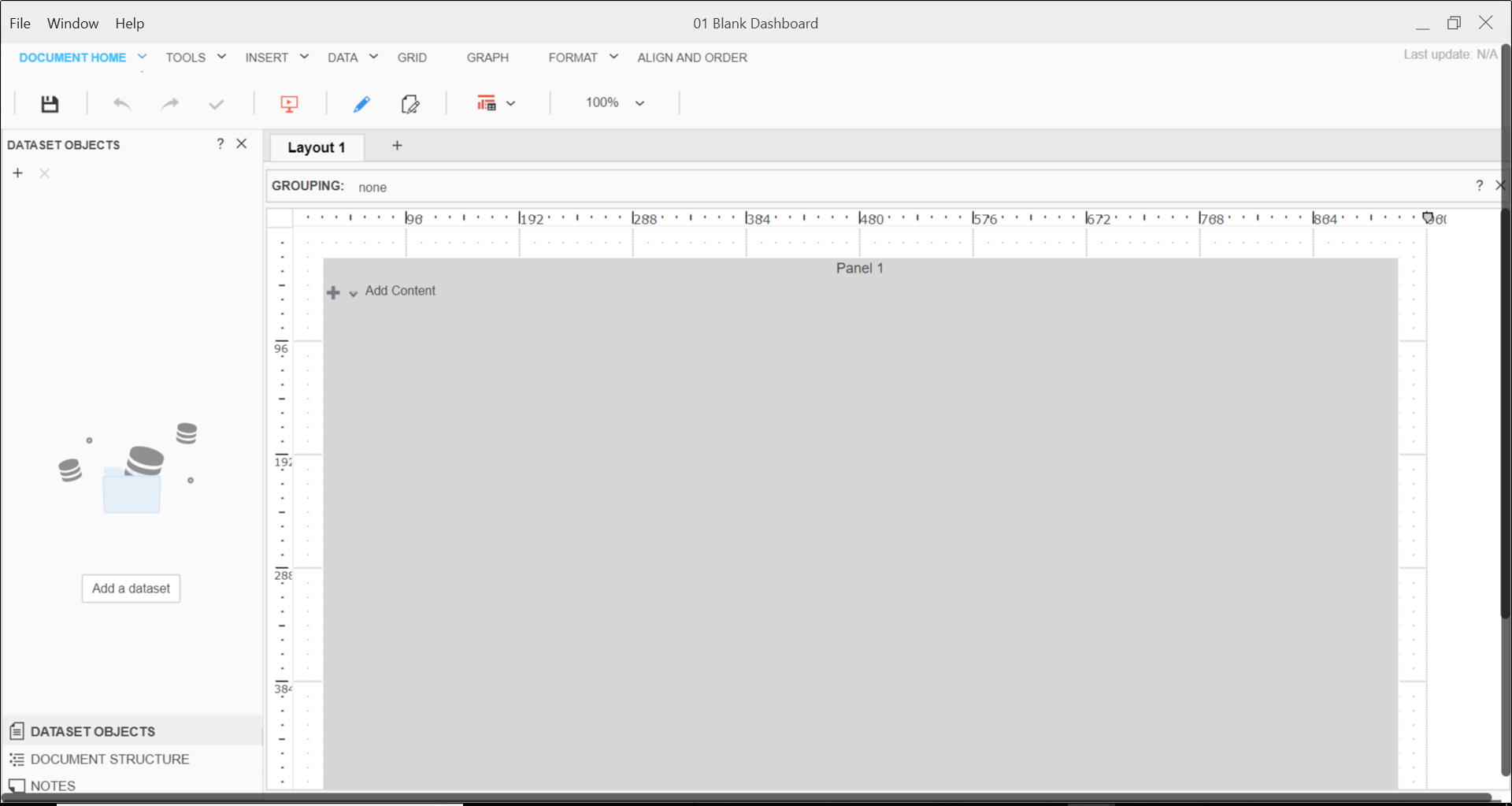The image size is (1512, 806).
Task: Close the Dataset Objects panel
Action: point(242,143)
